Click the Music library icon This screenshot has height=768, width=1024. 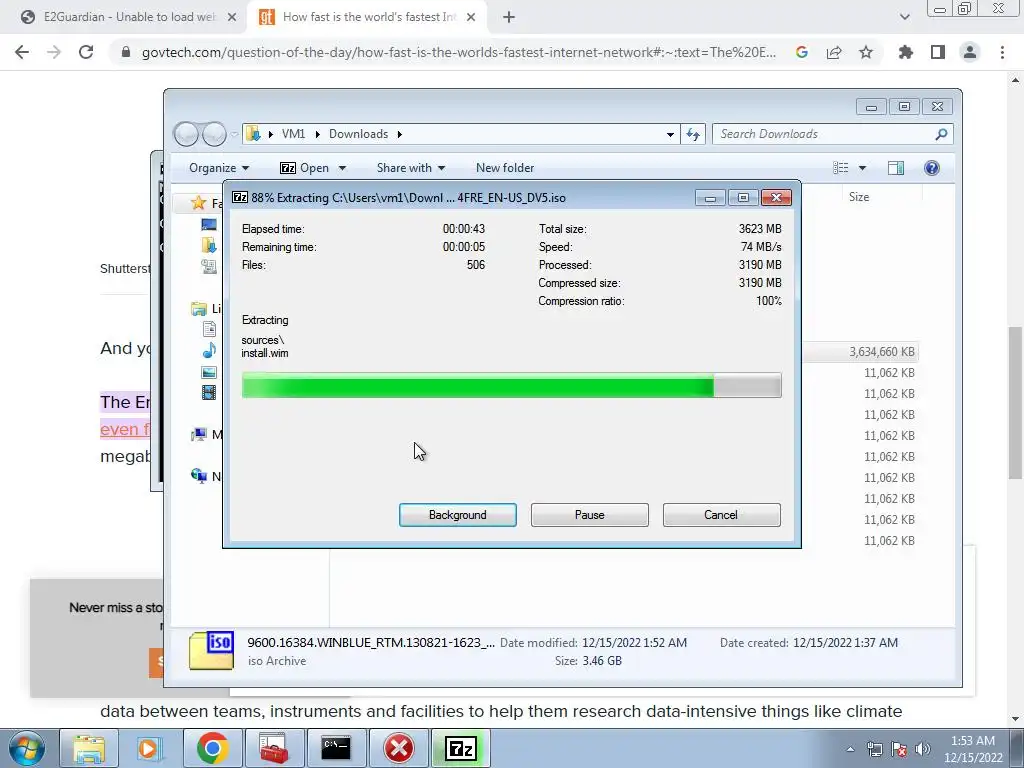tap(209, 351)
